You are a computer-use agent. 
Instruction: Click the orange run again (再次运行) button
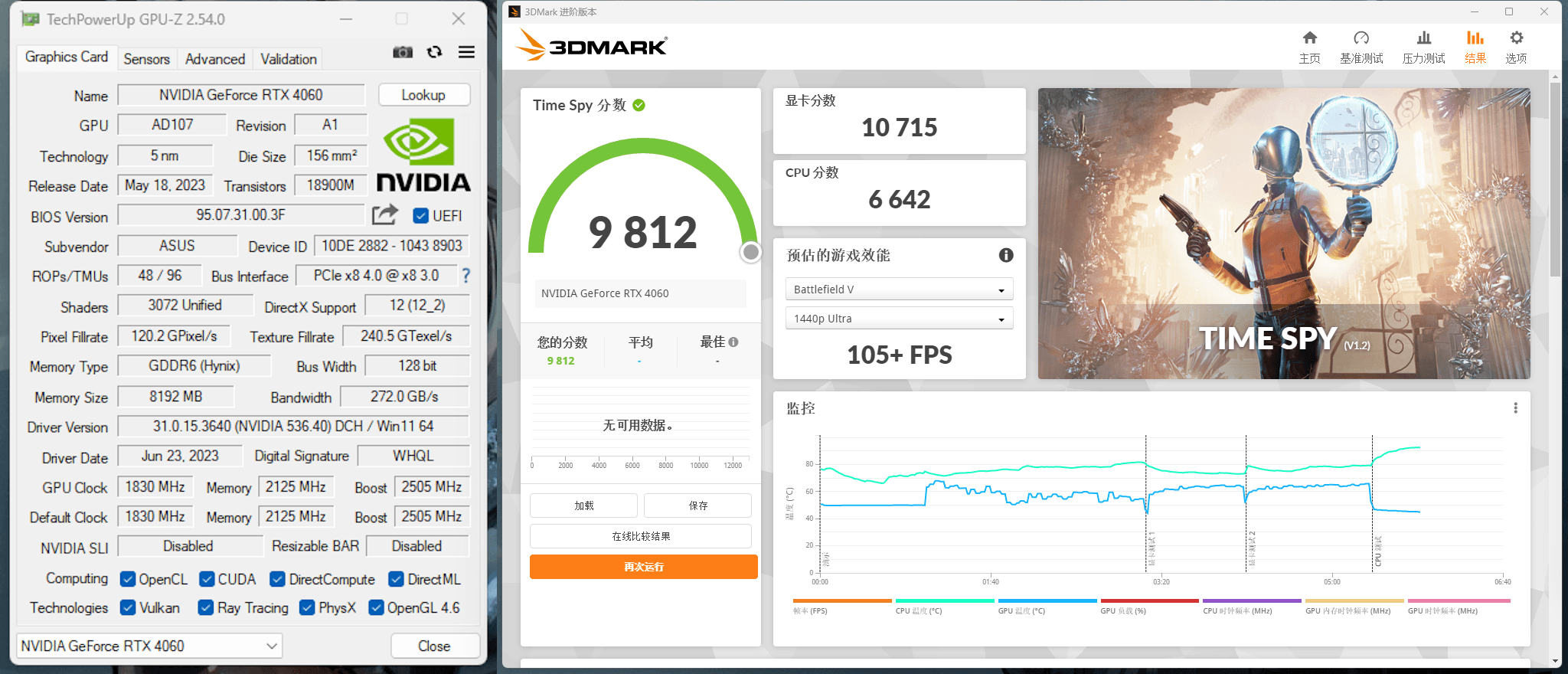pos(643,567)
